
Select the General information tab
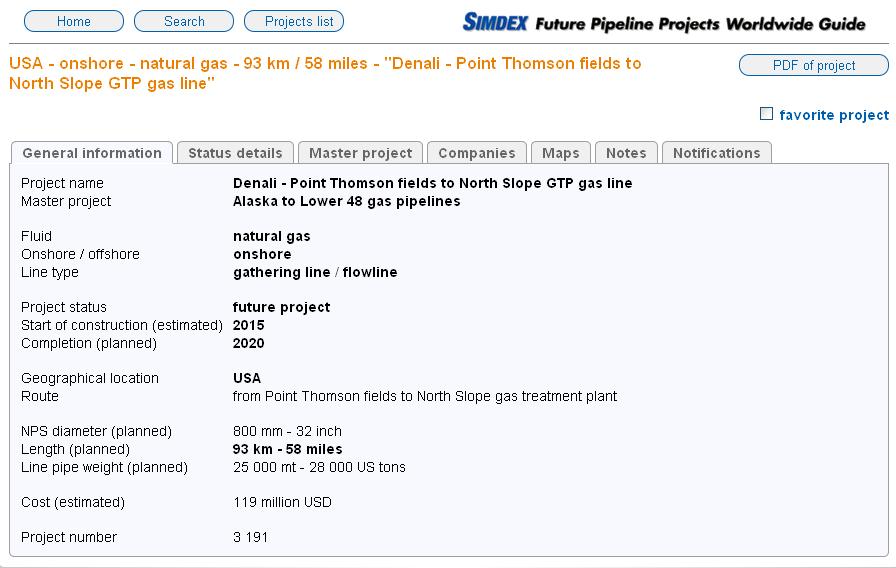coord(92,153)
